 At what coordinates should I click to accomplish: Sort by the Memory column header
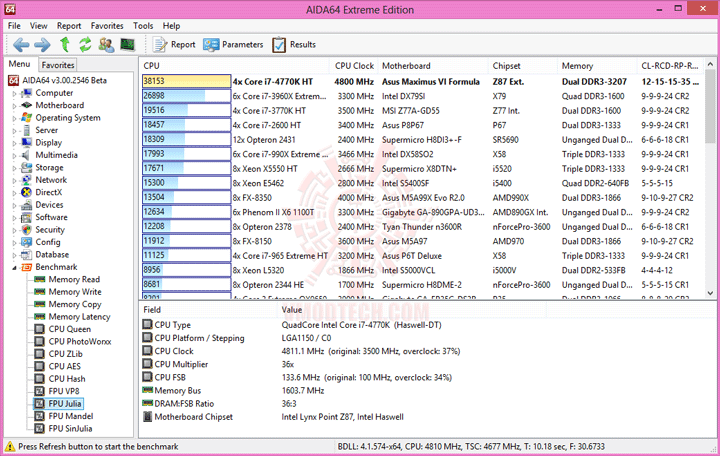[597, 66]
